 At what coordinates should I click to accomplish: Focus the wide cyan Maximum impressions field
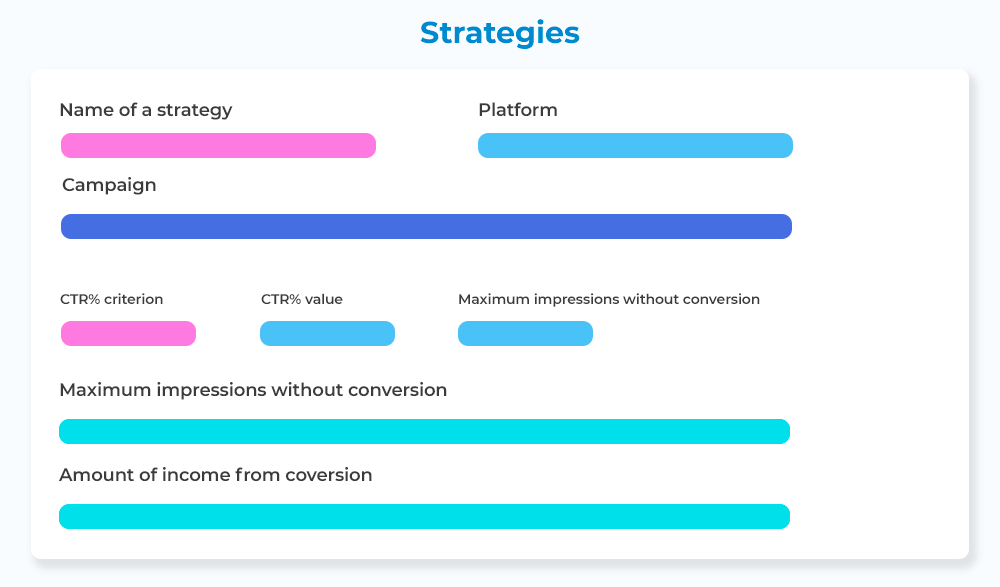(x=424, y=432)
